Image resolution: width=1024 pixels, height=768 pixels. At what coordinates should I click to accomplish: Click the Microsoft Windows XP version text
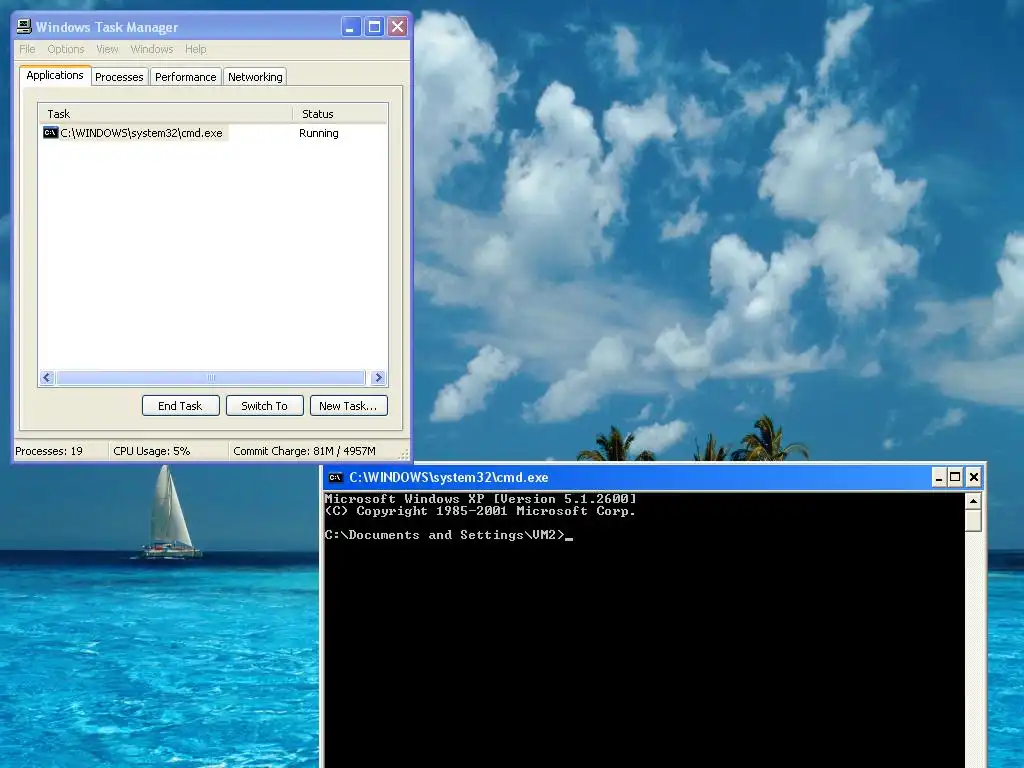[x=480, y=499]
